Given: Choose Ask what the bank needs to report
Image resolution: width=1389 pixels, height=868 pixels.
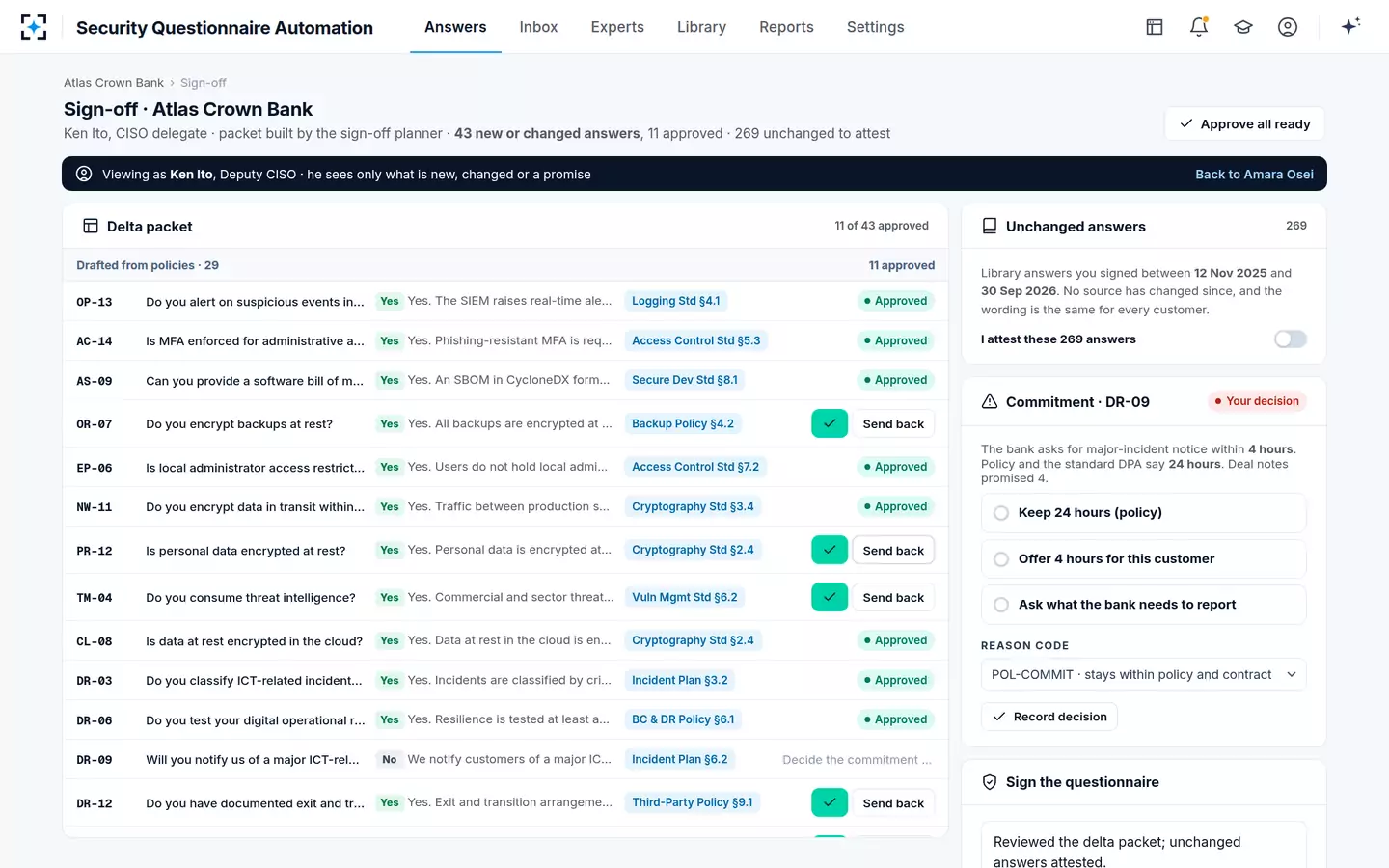Looking at the screenshot, I should [1144, 605].
